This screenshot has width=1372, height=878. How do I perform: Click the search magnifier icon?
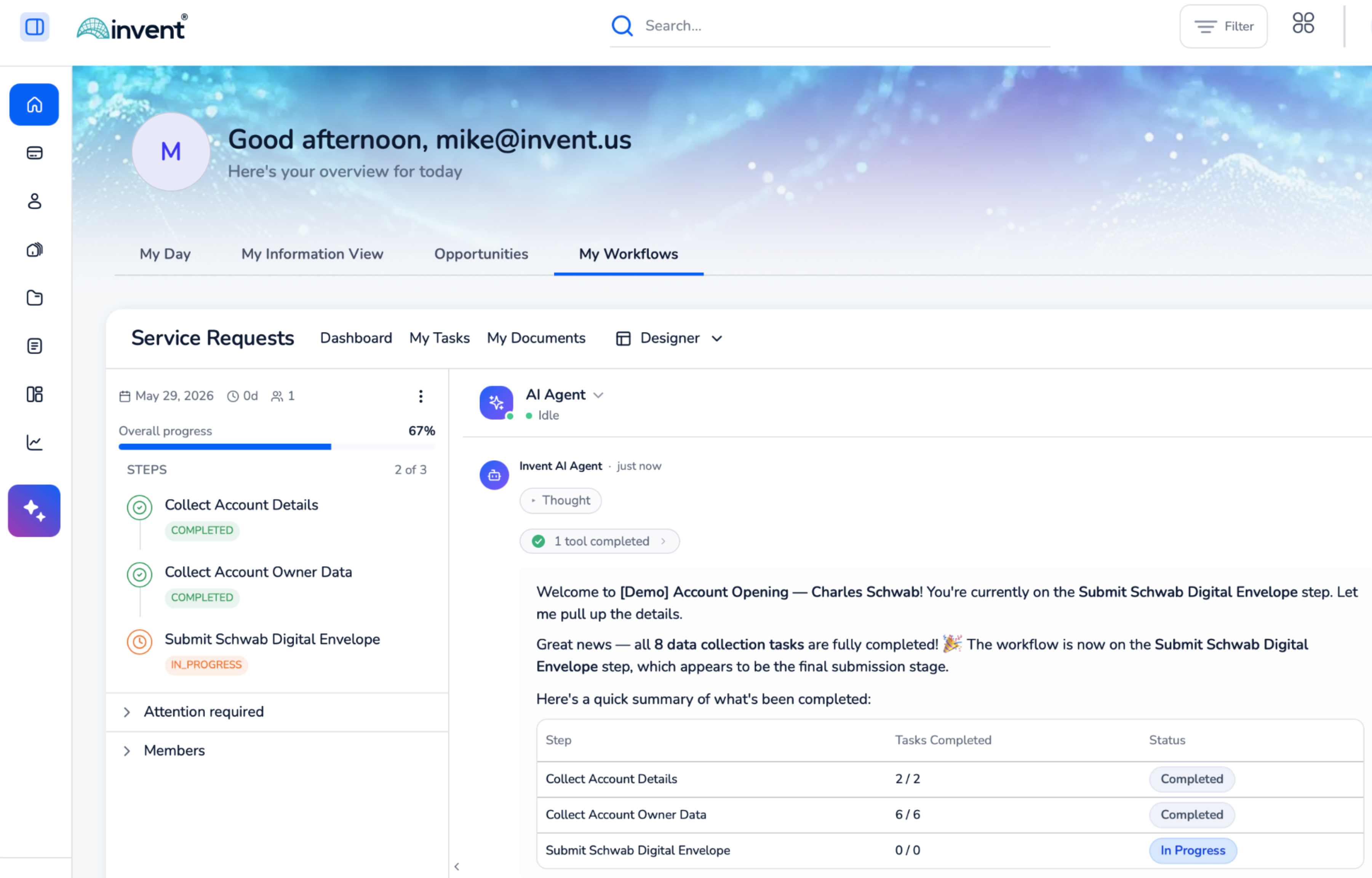[x=622, y=26]
